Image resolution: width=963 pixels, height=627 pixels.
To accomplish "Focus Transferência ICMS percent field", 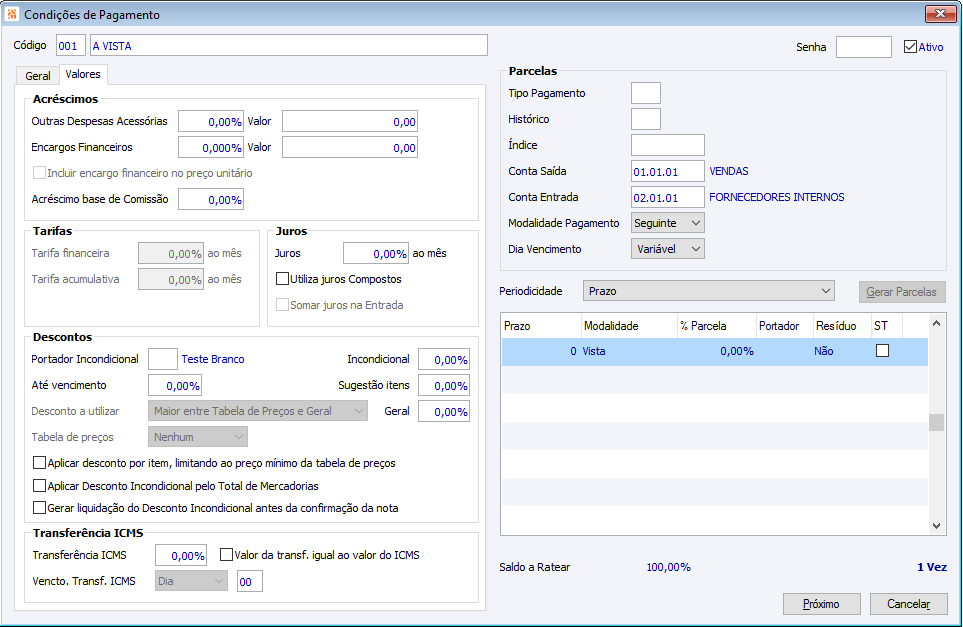I will (x=181, y=555).
